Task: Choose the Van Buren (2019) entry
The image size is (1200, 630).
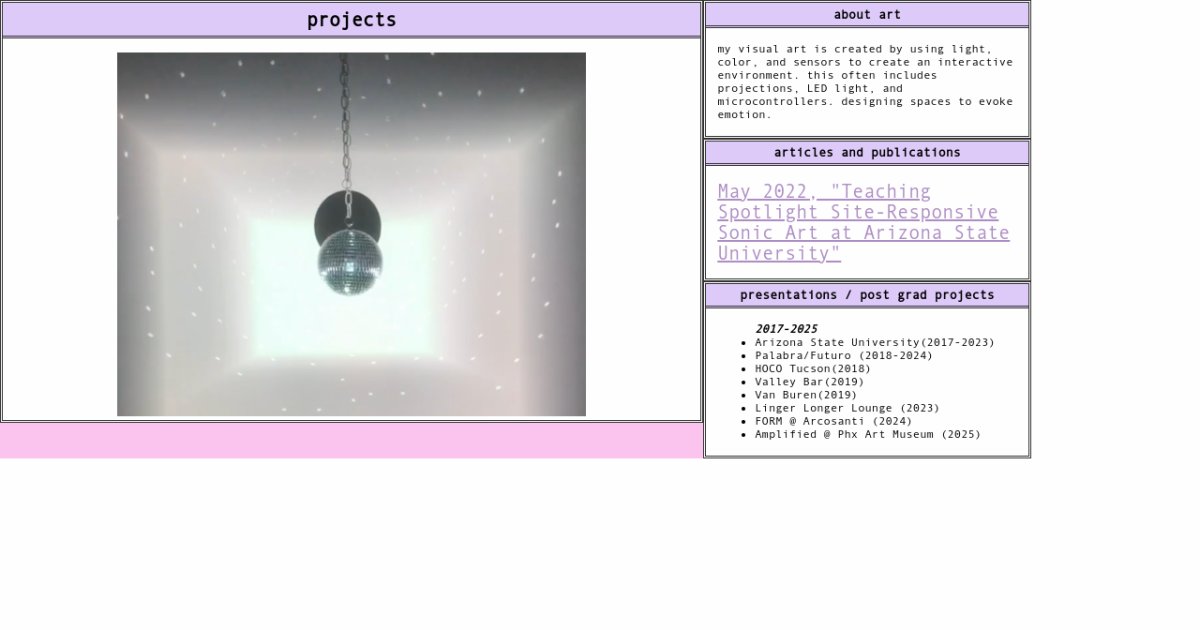Action: click(x=805, y=395)
